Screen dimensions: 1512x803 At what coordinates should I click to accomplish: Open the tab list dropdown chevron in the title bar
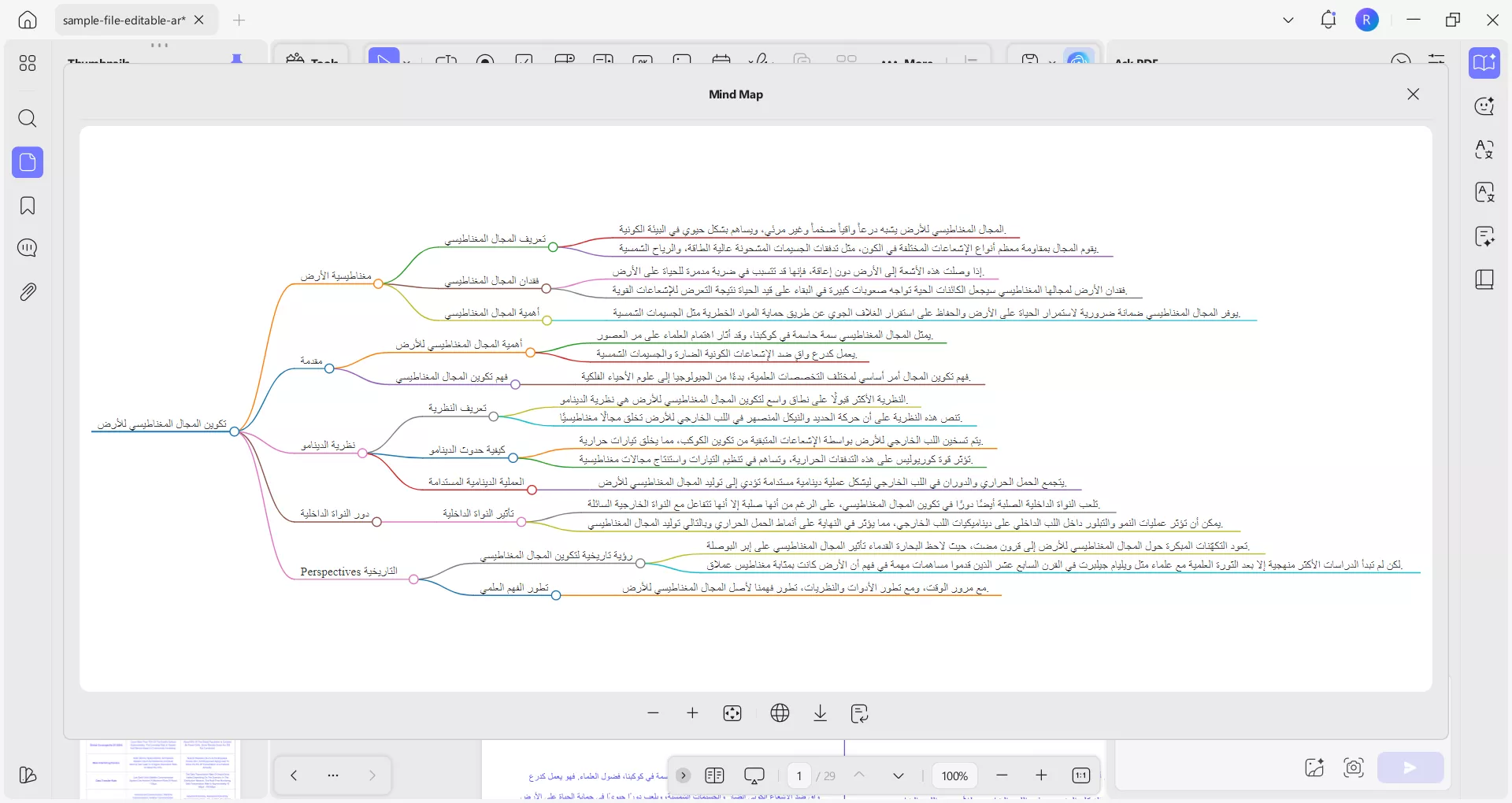(1288, 20)
